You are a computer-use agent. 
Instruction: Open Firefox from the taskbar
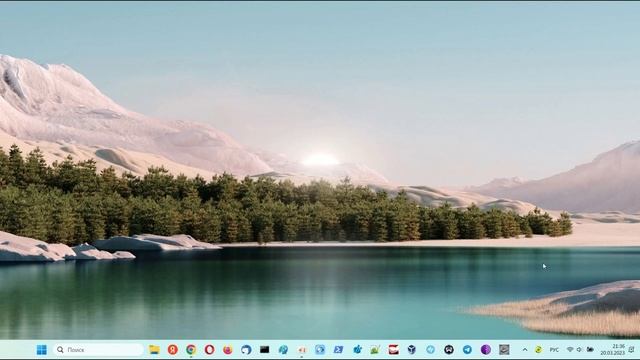click(228, 350)
